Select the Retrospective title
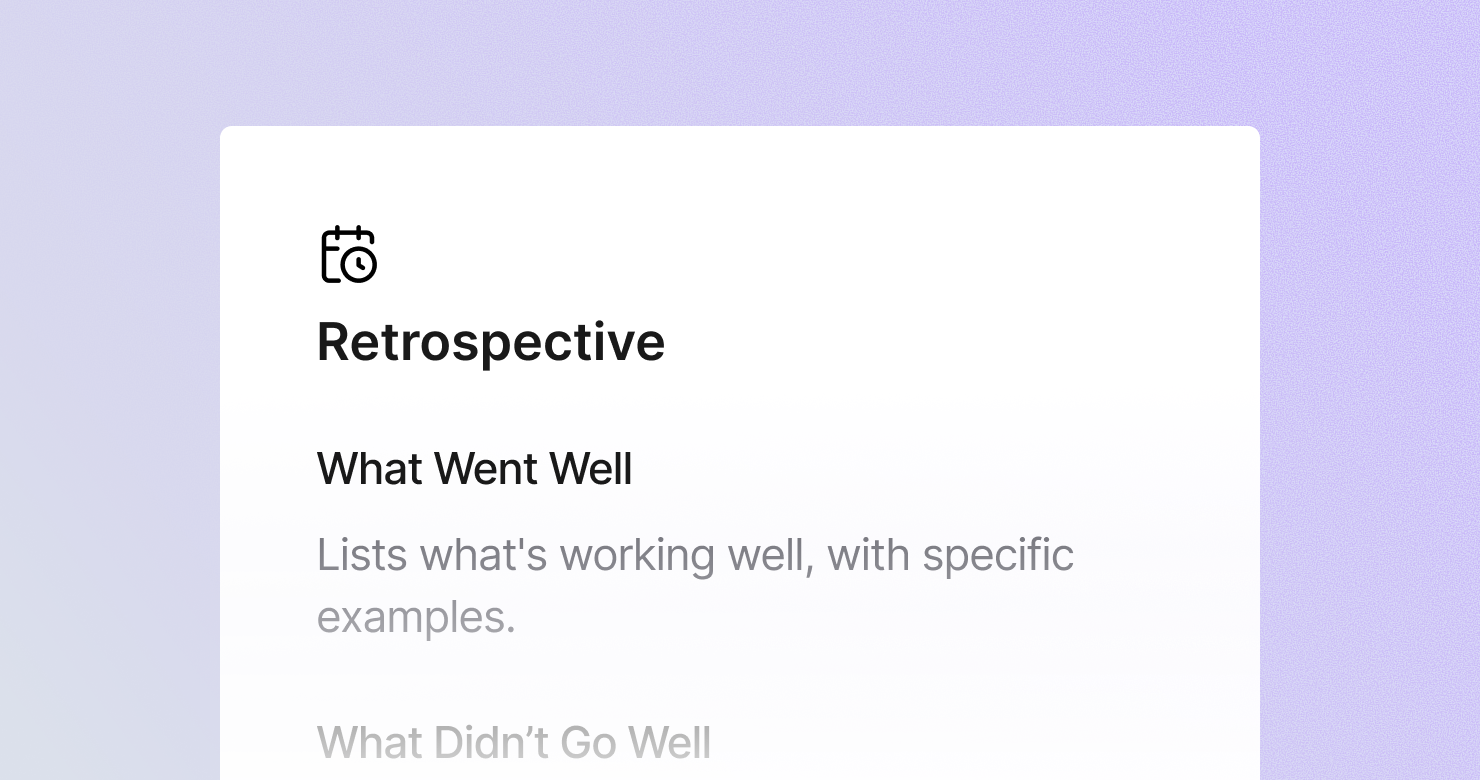 pos(491,342)
